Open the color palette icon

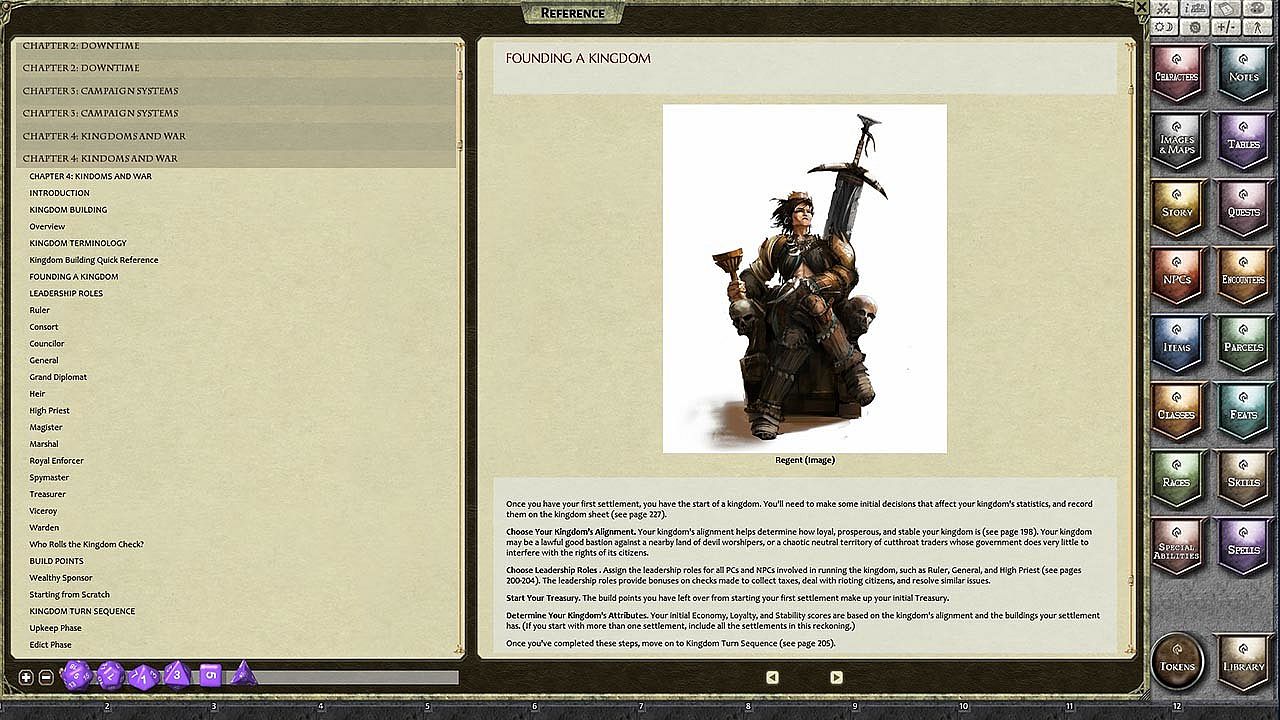1256,8
